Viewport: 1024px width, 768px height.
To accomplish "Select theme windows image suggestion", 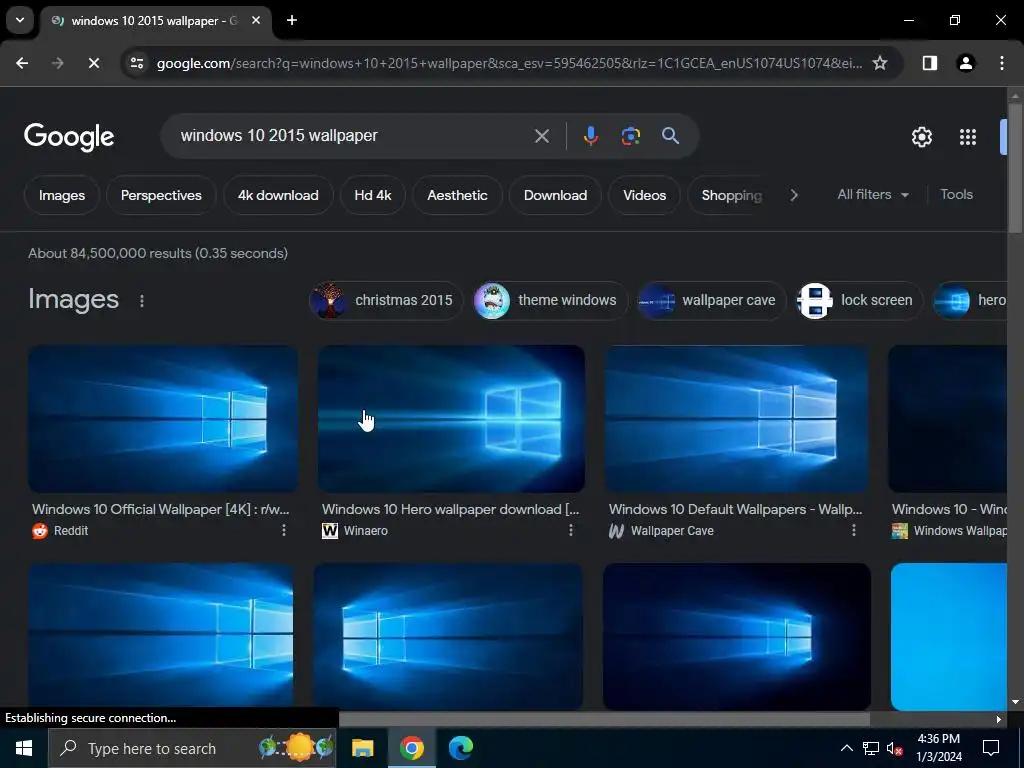I will [x=550, y=300].
